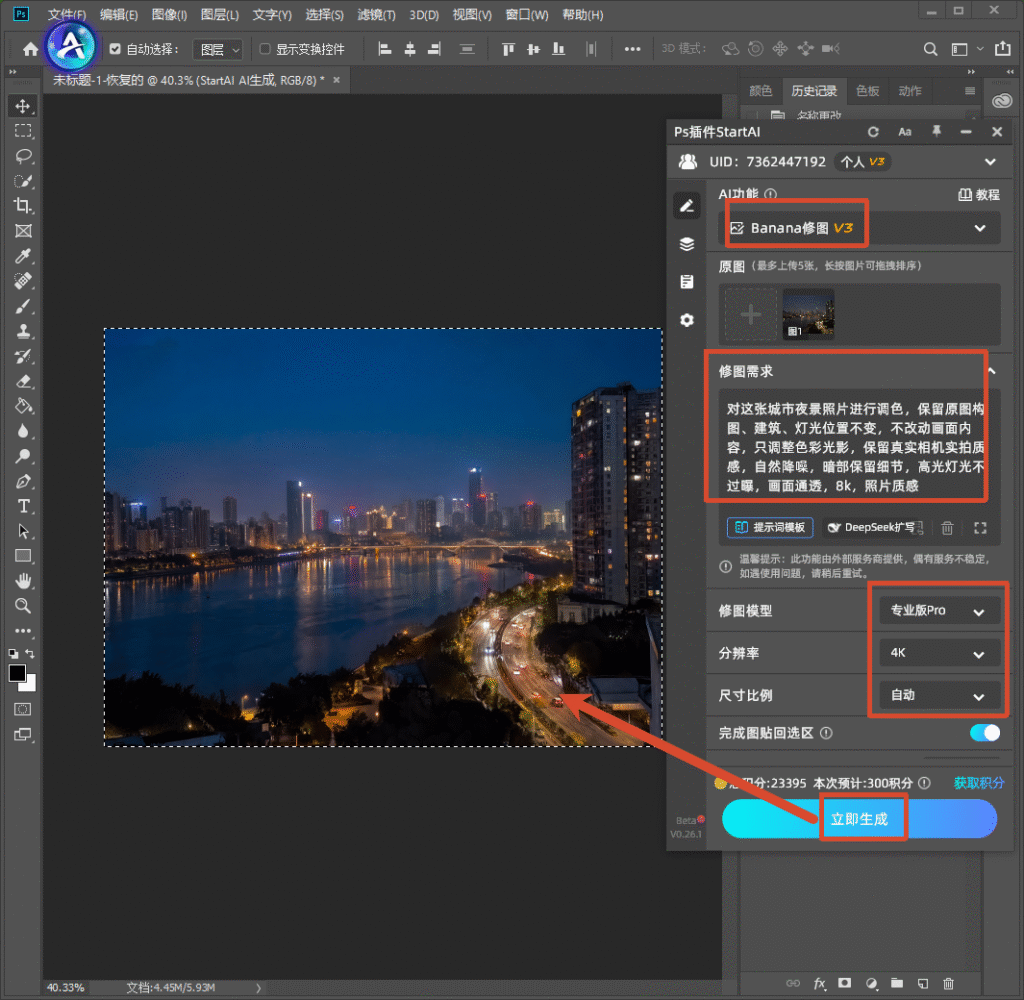
Task: Click the 获取积分 link
Action: 978,782
